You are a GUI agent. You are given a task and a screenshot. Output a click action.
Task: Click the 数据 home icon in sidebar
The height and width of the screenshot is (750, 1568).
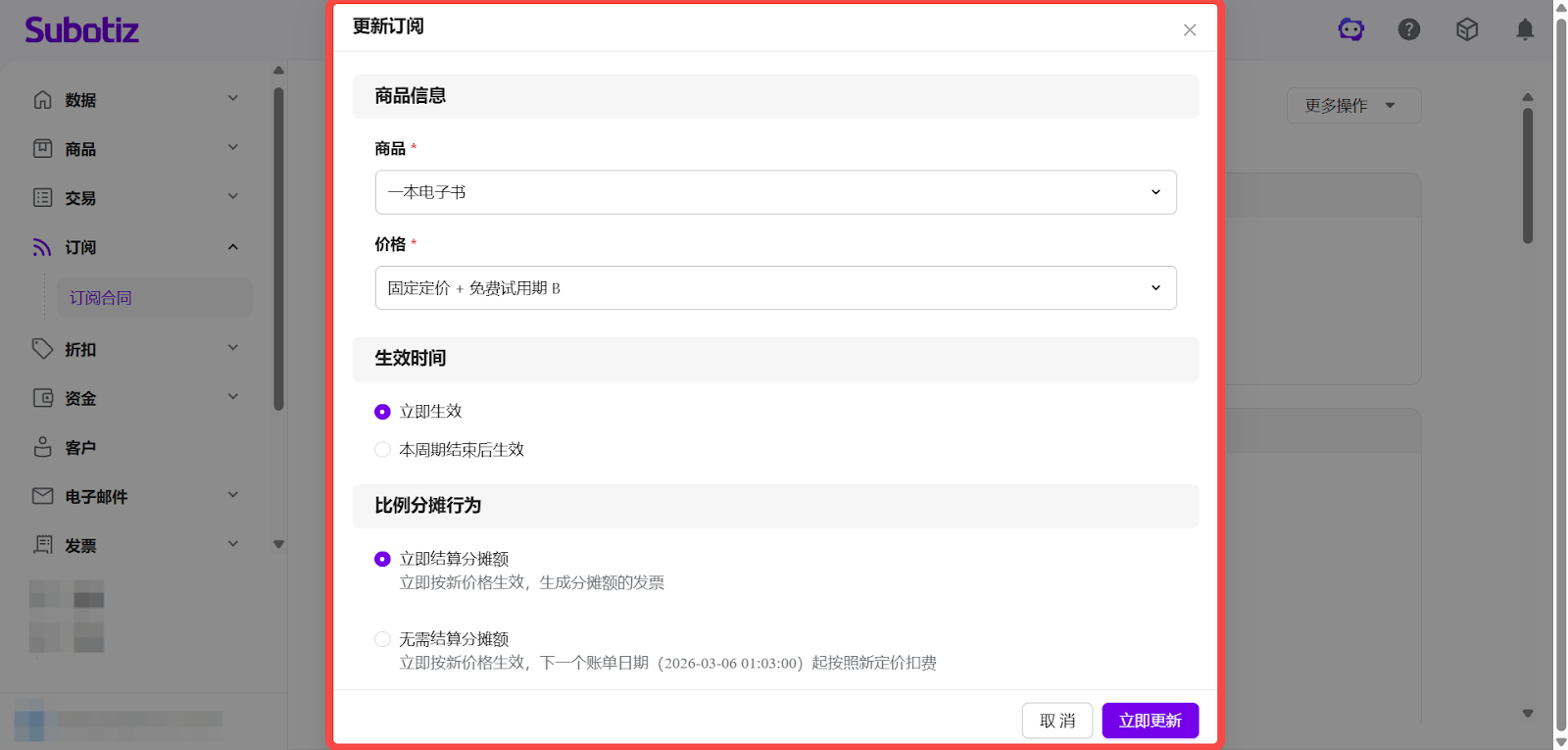[43, 100]
